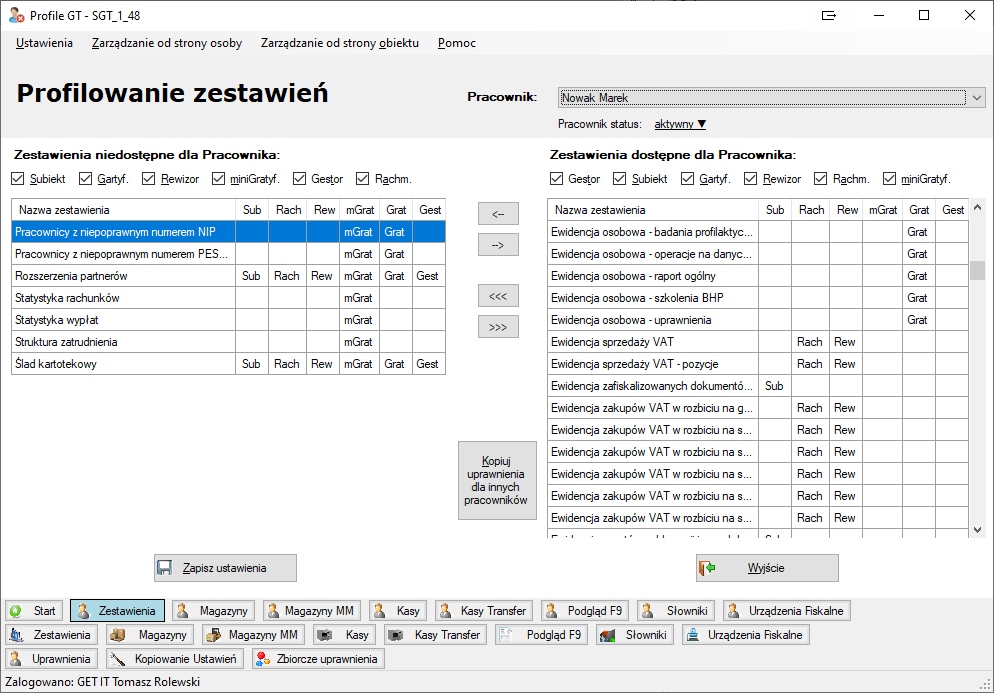Select row Ewidencja osobowa - szkolenia BHP

click(758, 298)
